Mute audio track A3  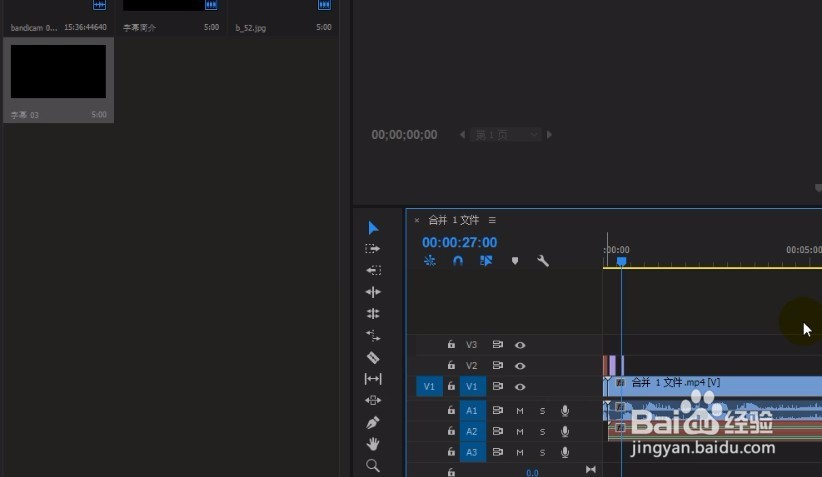pos(520,452)
